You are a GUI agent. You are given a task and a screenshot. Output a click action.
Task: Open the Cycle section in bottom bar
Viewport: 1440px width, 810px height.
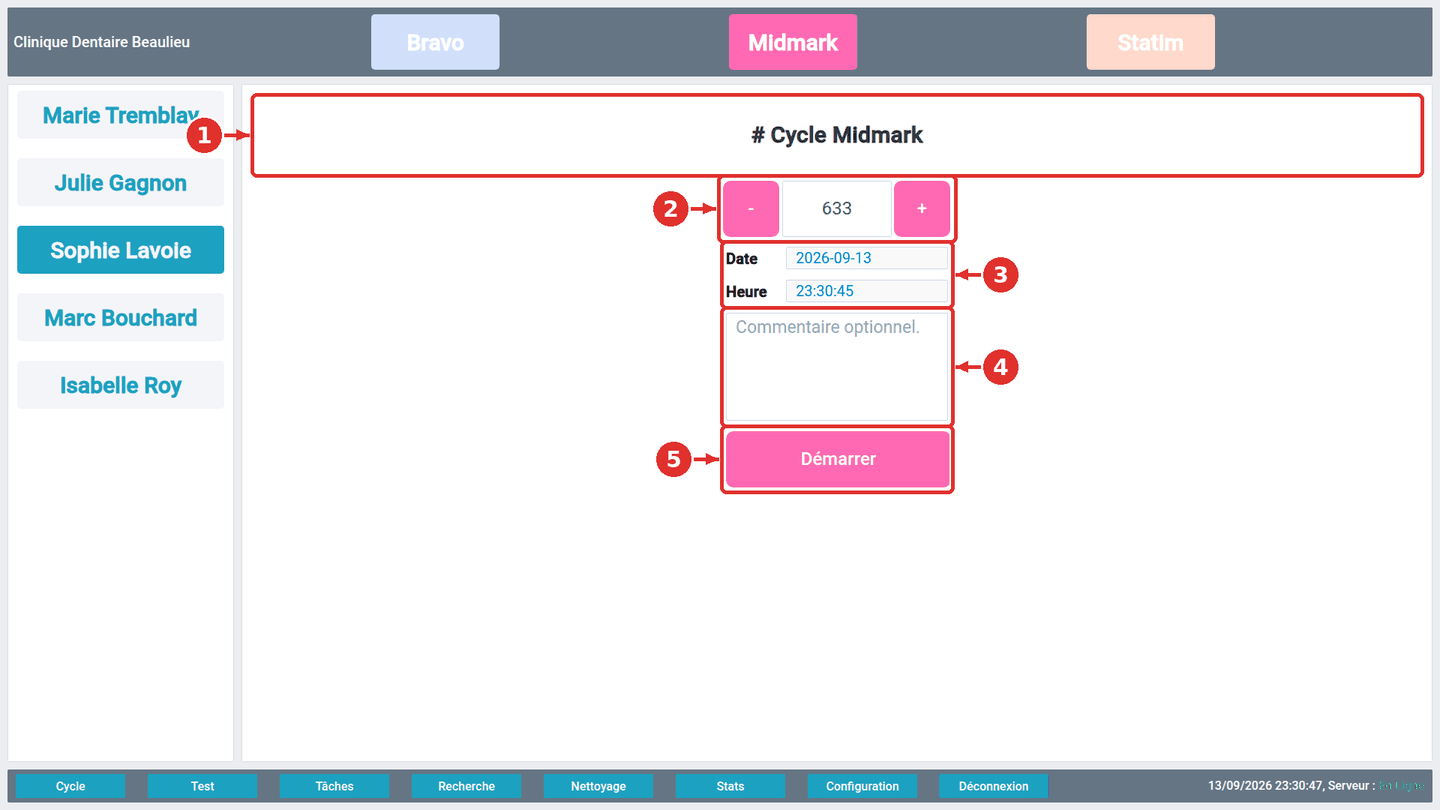[x=71, y=786]
